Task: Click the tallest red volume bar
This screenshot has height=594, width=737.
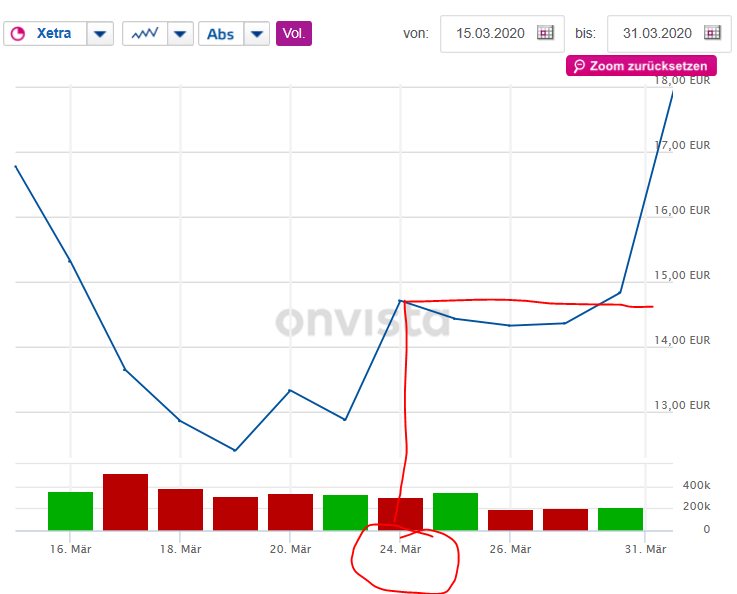Action: [125, 502]
